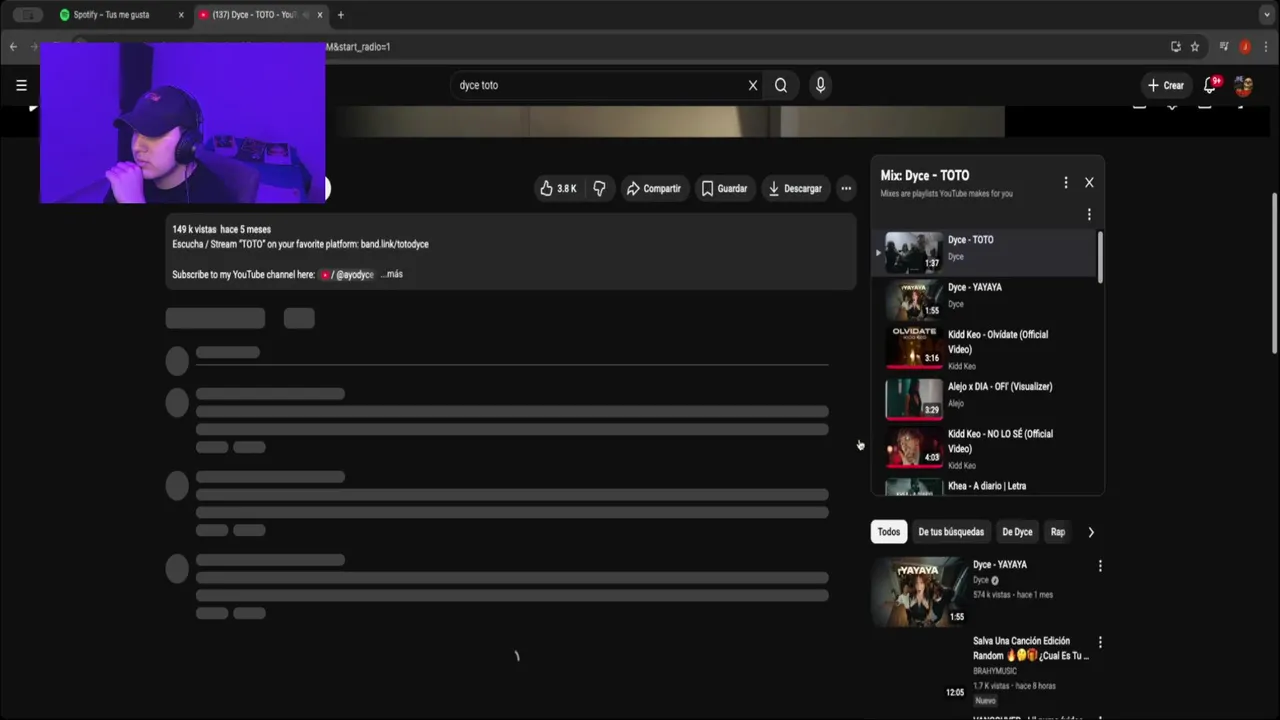Click the Guardar save button
Viewport: 1280px width, 720px height.
[724, 188]
